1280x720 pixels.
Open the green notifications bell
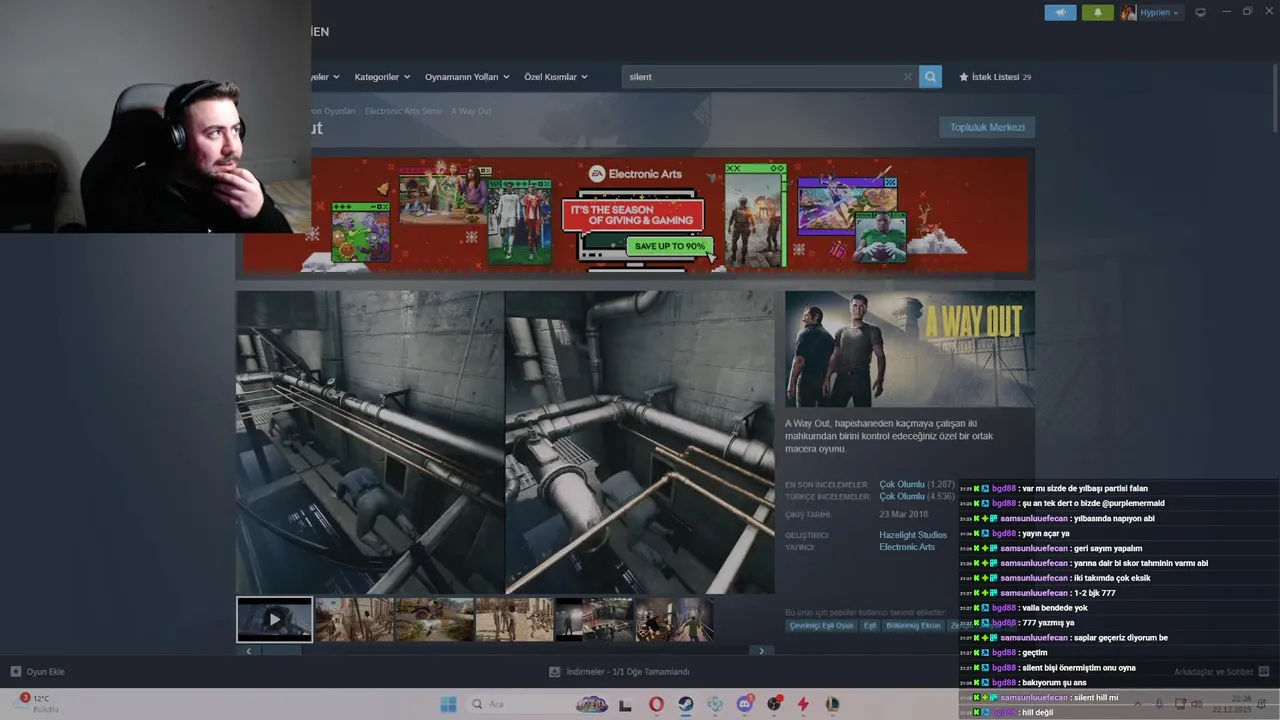(1097, 12)
